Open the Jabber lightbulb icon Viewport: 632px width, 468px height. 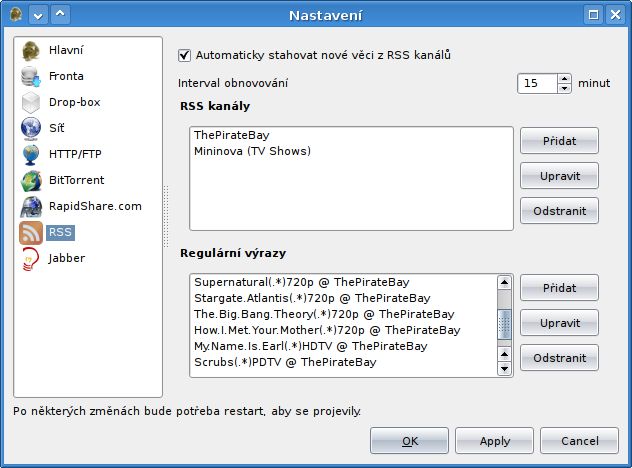pyautogui.click(x=31, y=258)
